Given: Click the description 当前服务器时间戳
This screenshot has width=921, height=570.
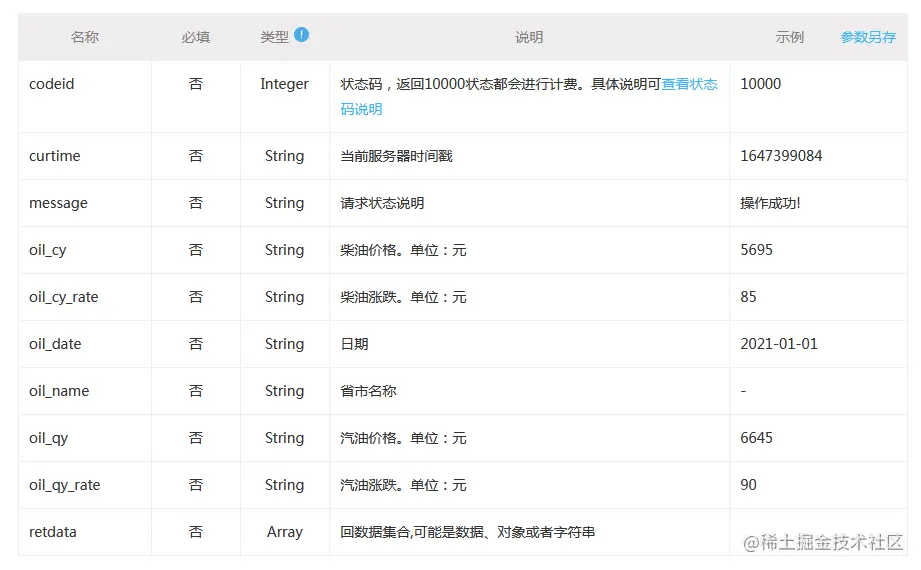Looking at the screenshot, I should (x=396, y=156).
